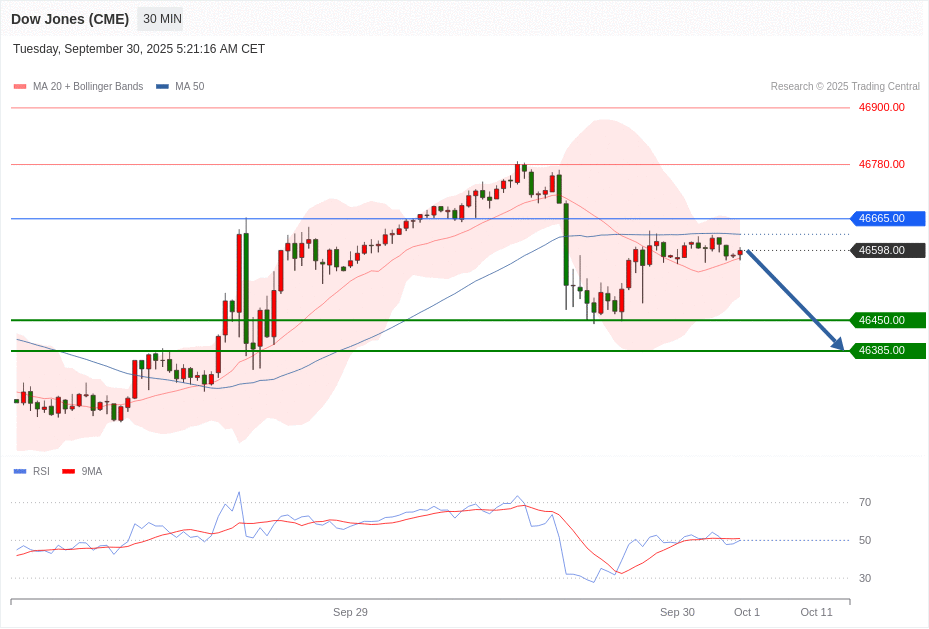Screen dimensions: 929x629
Task: Click the 46900.00 resistance label
Action: click(x=882, y=107)
